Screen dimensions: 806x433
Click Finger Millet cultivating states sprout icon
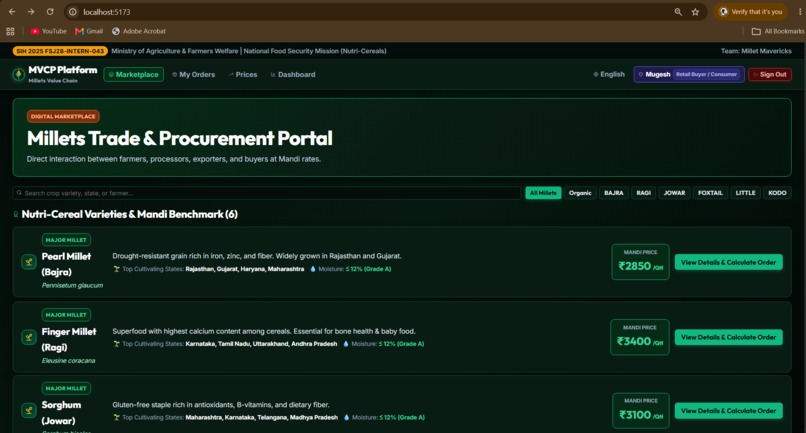point(116,344)
